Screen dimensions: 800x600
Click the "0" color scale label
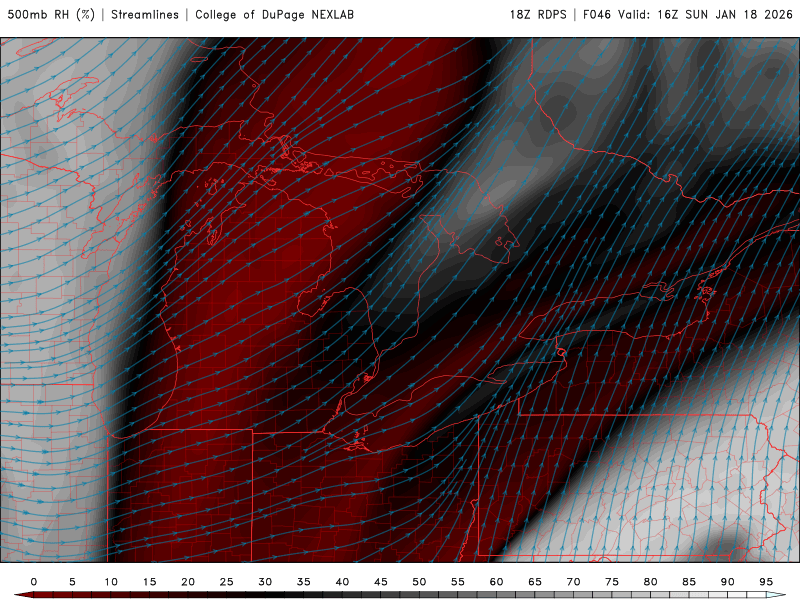tap(34, 582)
